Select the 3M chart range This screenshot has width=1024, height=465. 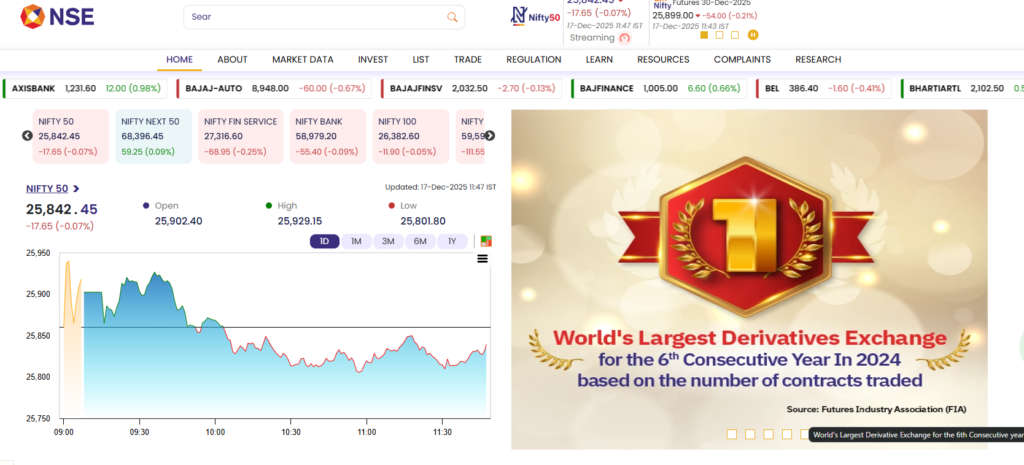pyautogui.click(x=389, y=241)
